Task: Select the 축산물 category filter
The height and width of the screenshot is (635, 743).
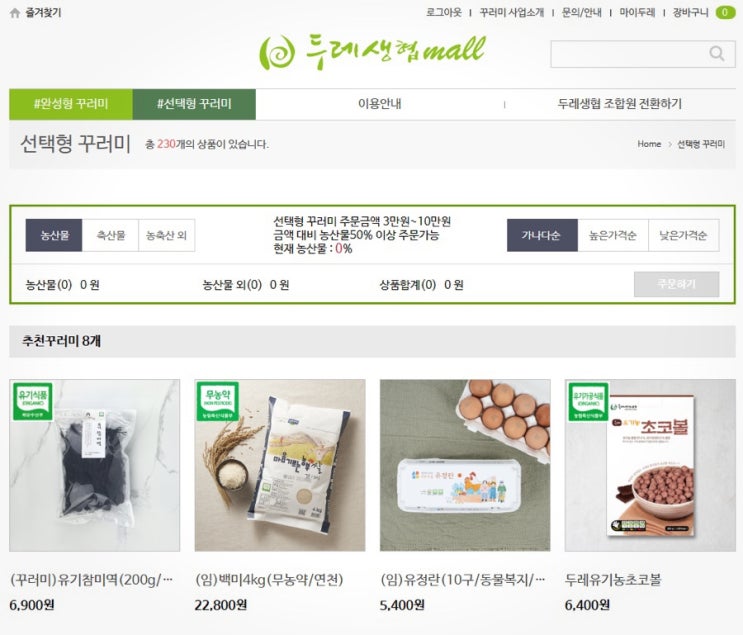Action: point(110,235)
